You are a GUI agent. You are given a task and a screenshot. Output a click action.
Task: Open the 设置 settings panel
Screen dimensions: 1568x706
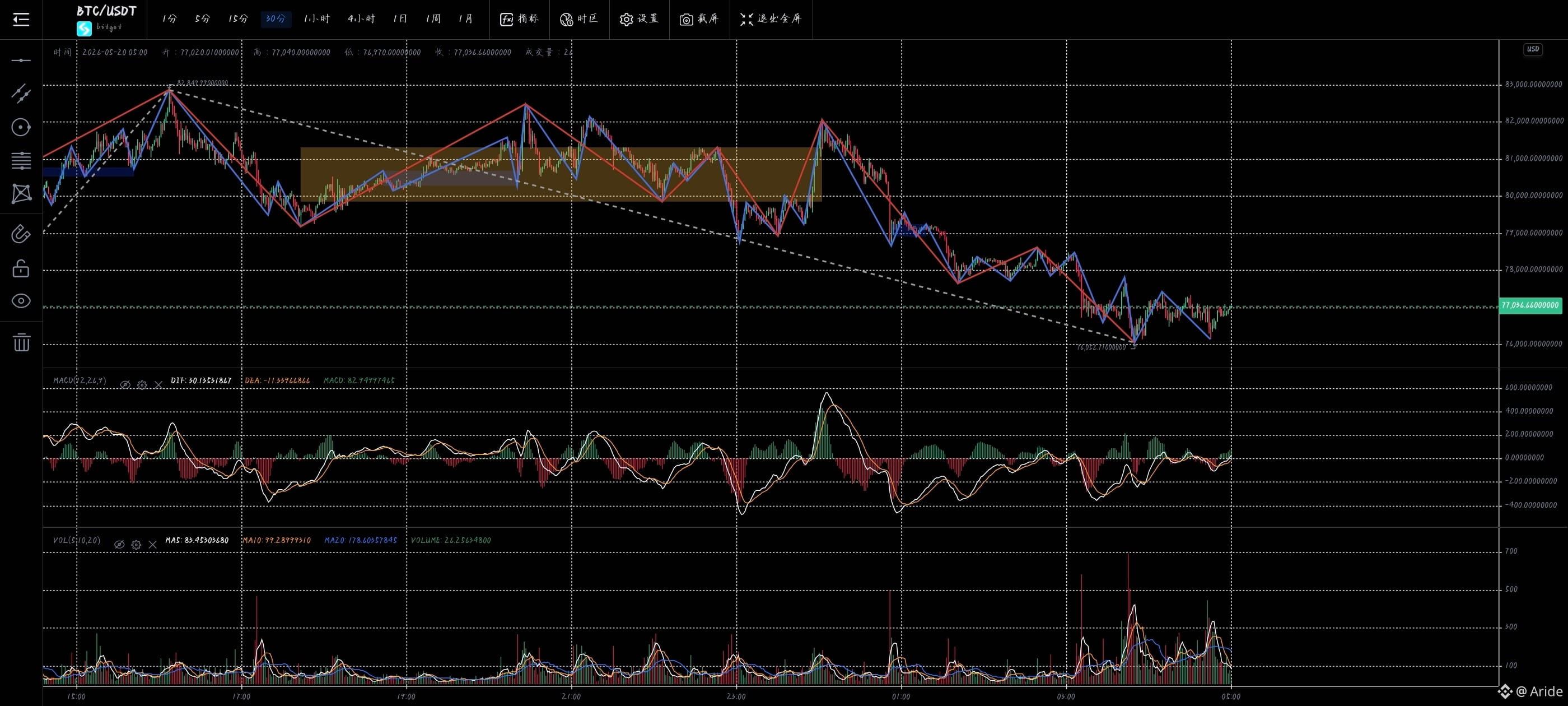[639, 20]
